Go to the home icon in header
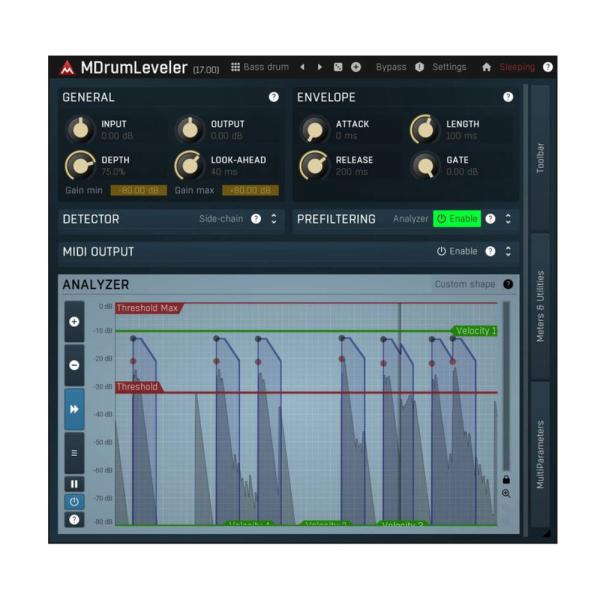600x600 pixels. pos(486,67)
